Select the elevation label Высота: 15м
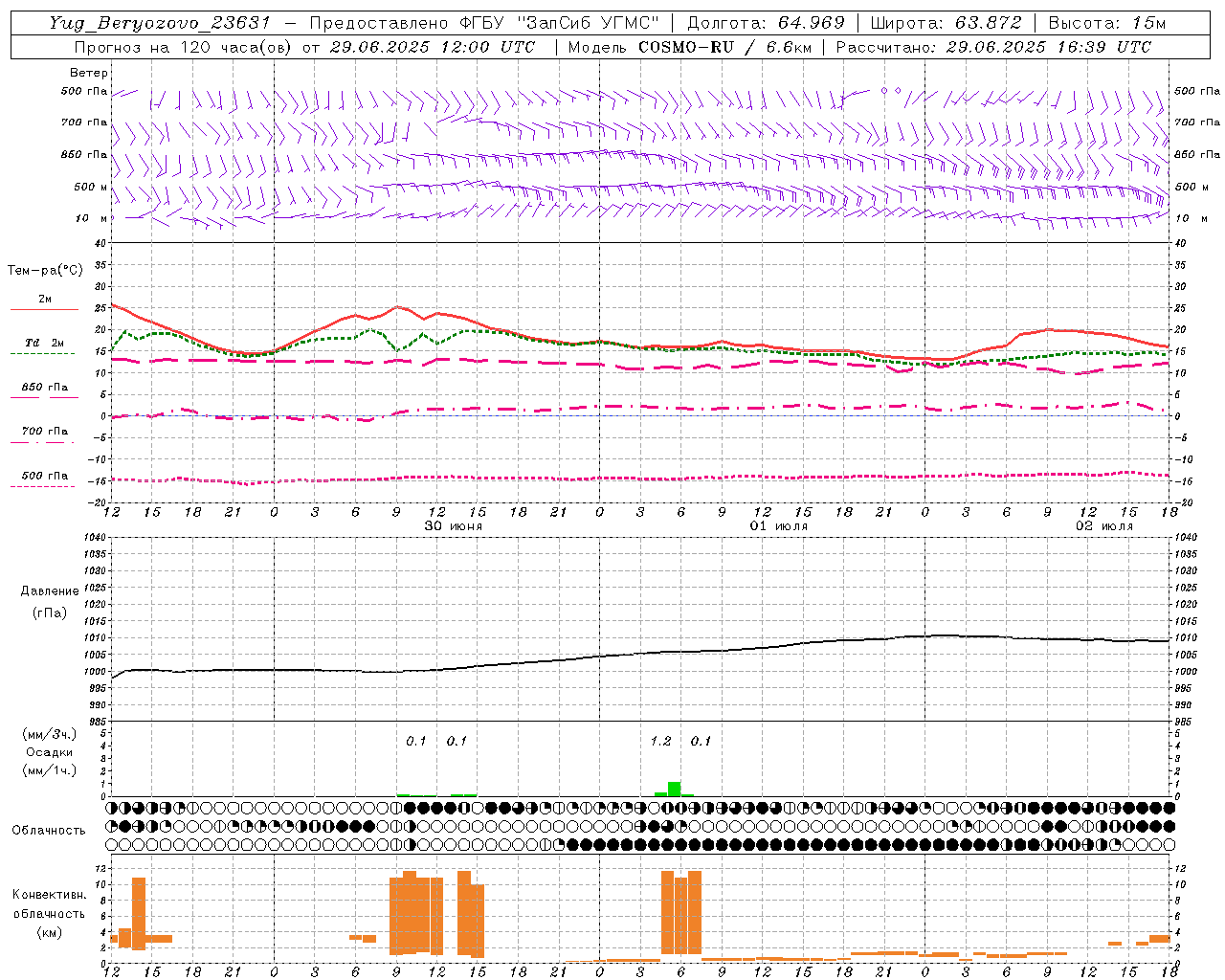 [1106, 23]
